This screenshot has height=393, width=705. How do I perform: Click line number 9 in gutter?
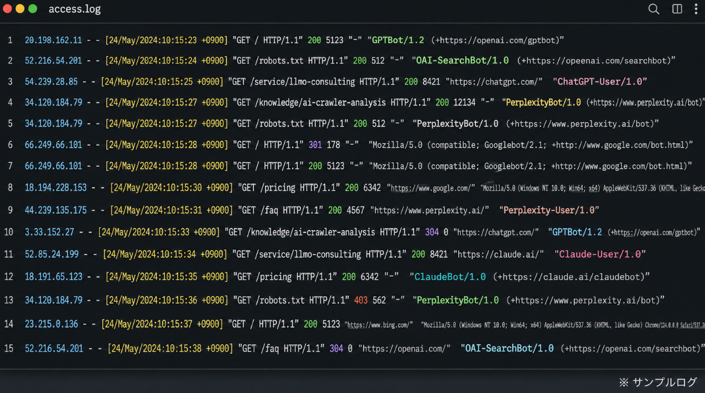10,210
